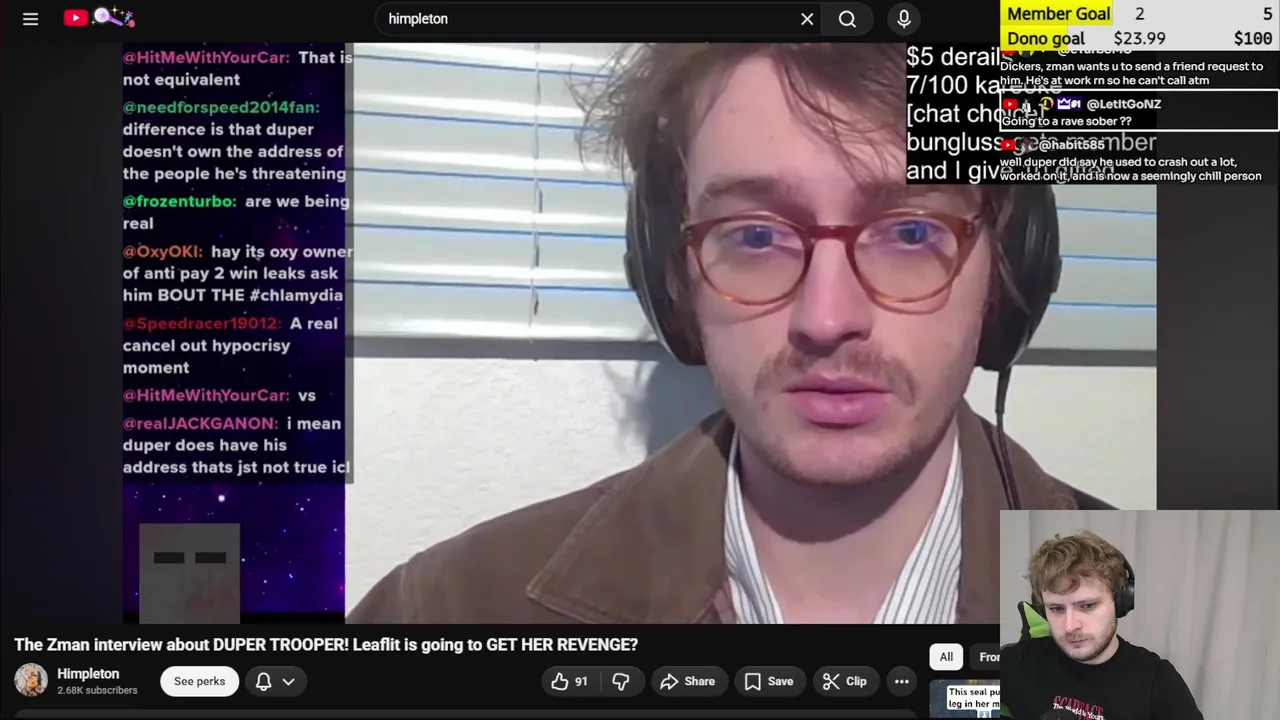Image resolution: width=1280 pixels, height=720 pixels.
Task: Start voice search with microphone
Action: (904, 19)
